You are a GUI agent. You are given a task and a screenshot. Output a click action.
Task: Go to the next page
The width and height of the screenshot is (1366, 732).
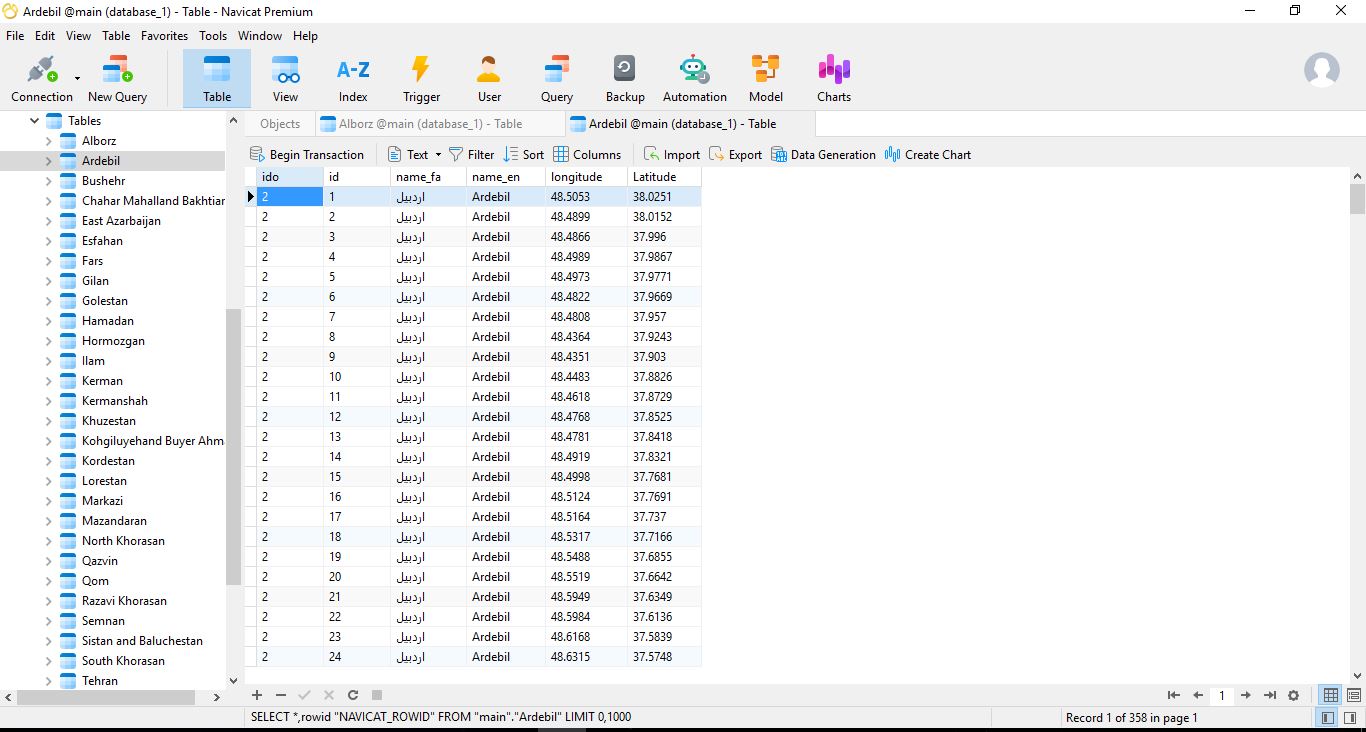tap(1246, 695)
